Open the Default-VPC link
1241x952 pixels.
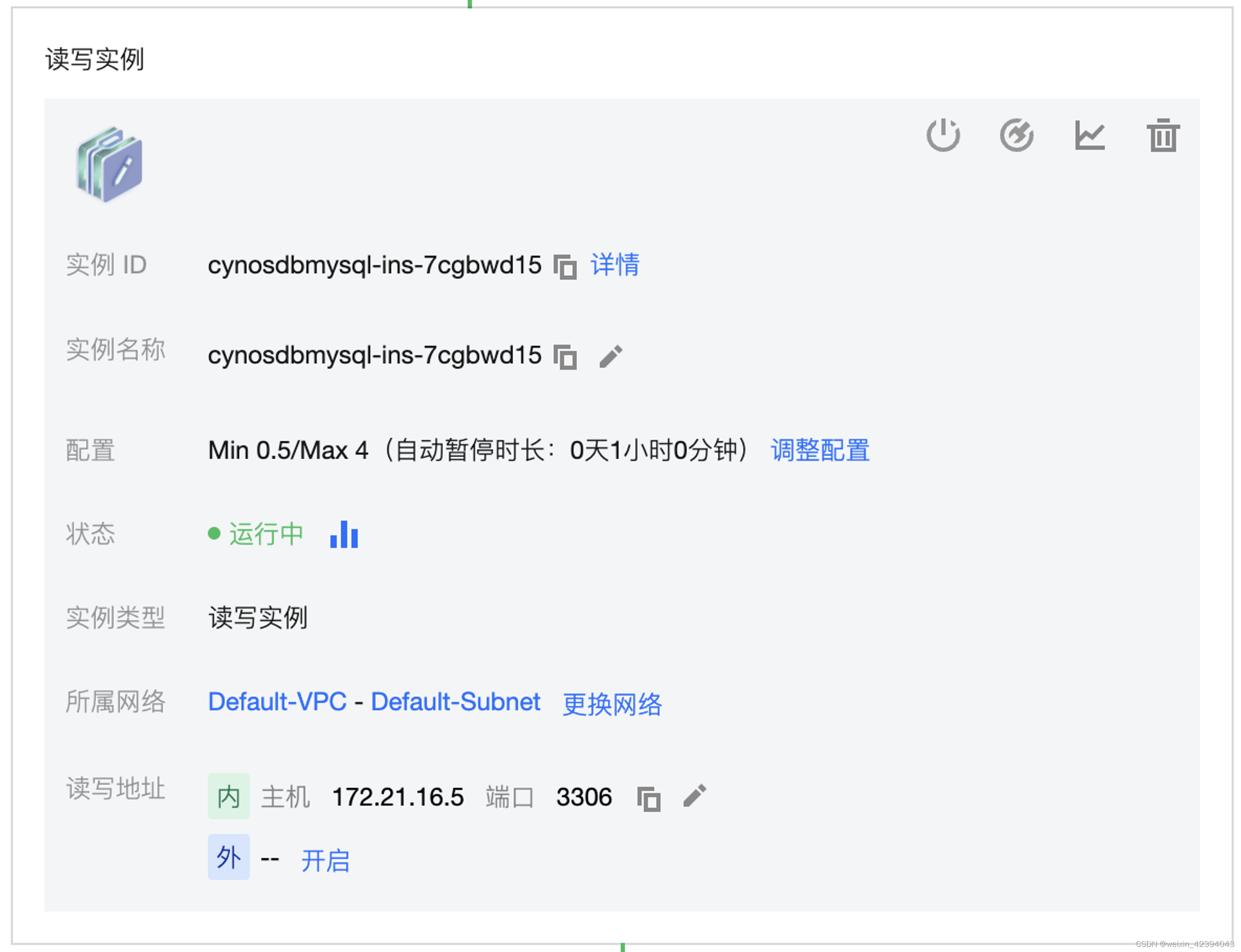[x=277, y=701]
